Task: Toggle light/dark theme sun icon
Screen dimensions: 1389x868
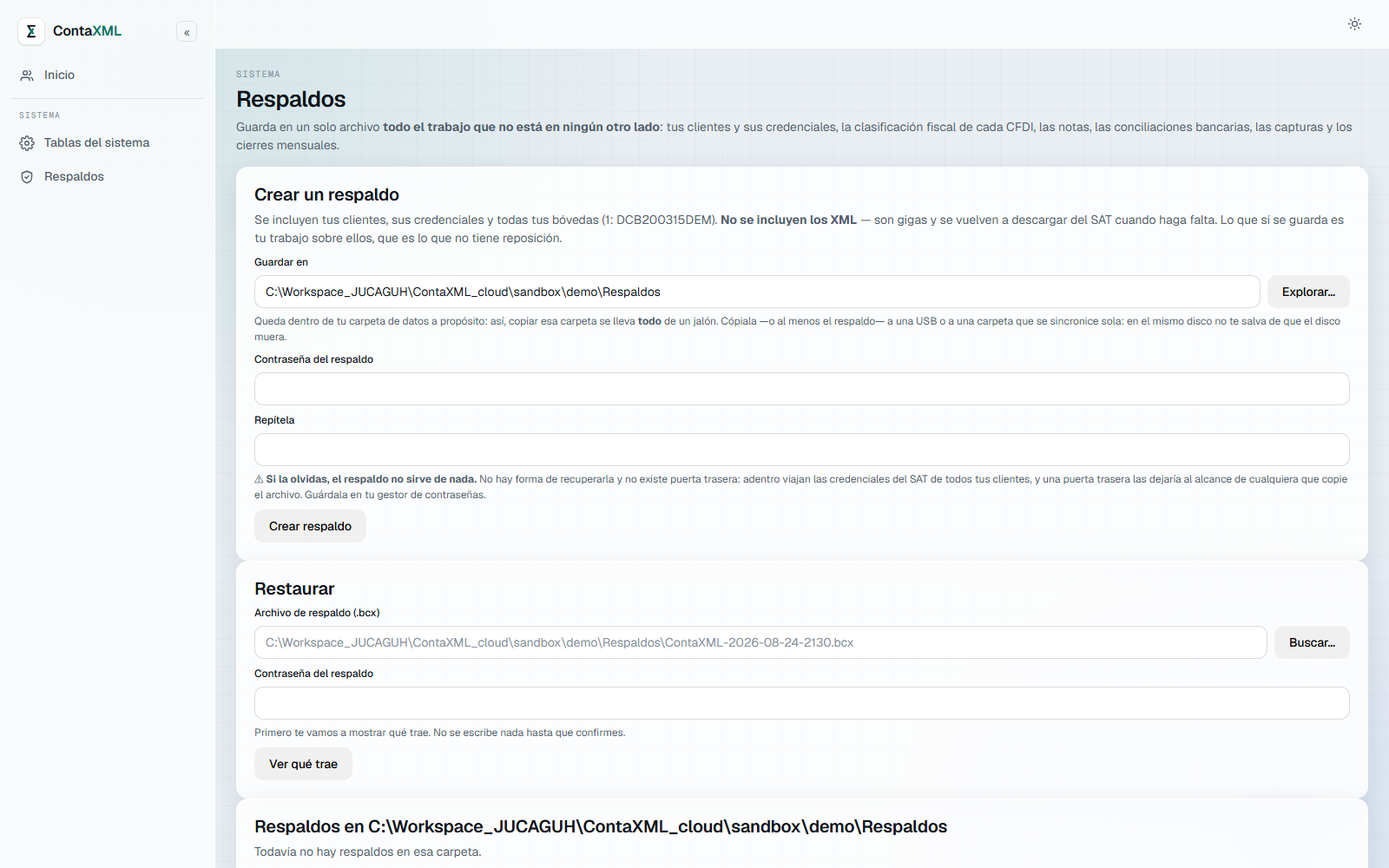Action: click(1354, 23)
